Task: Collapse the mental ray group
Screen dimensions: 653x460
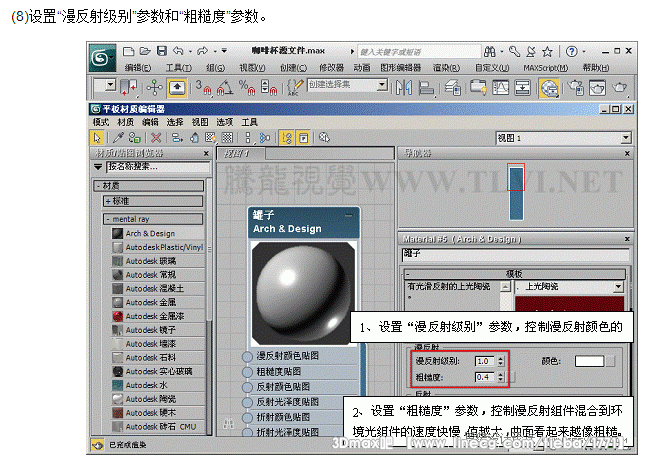Action: point(153,219)
